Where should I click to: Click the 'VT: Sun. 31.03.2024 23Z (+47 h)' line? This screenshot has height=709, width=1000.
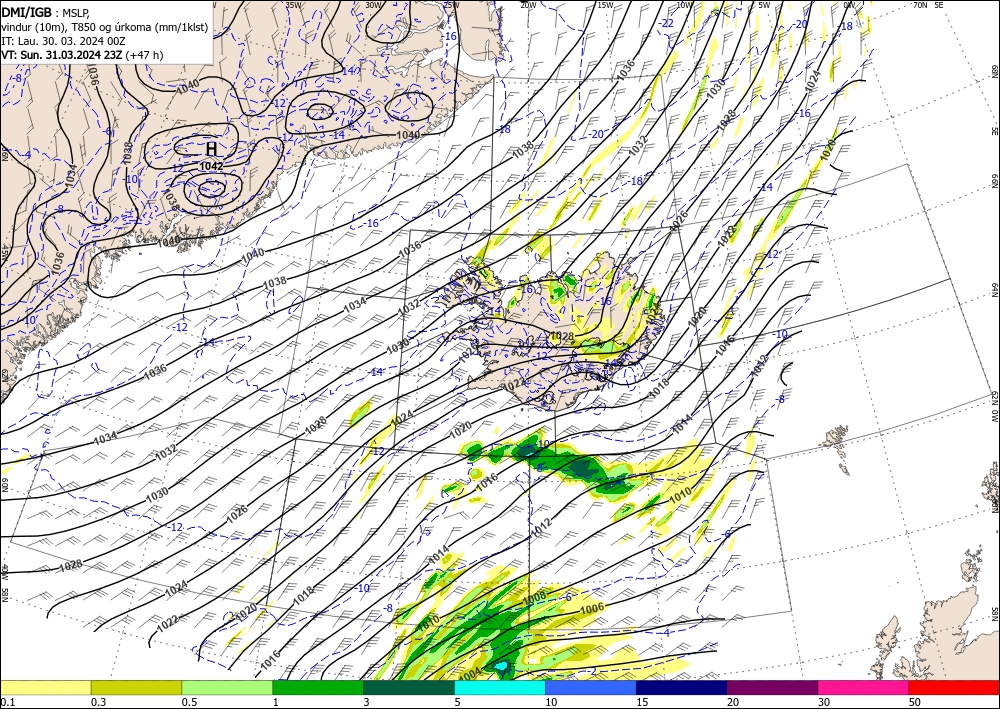tap(82, 55)
